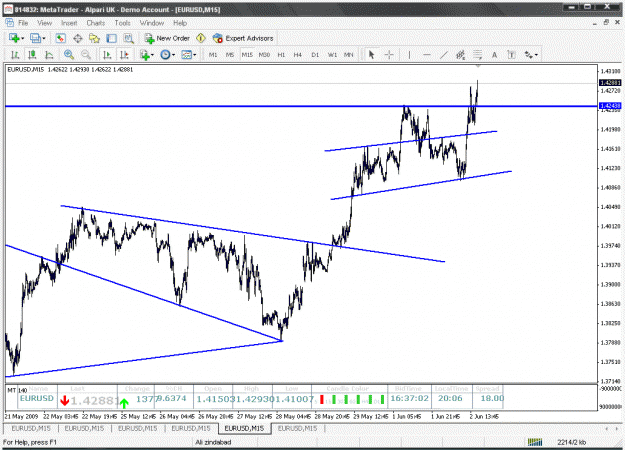Open the Strategy Tester magnifier icon

click(128, 38)
